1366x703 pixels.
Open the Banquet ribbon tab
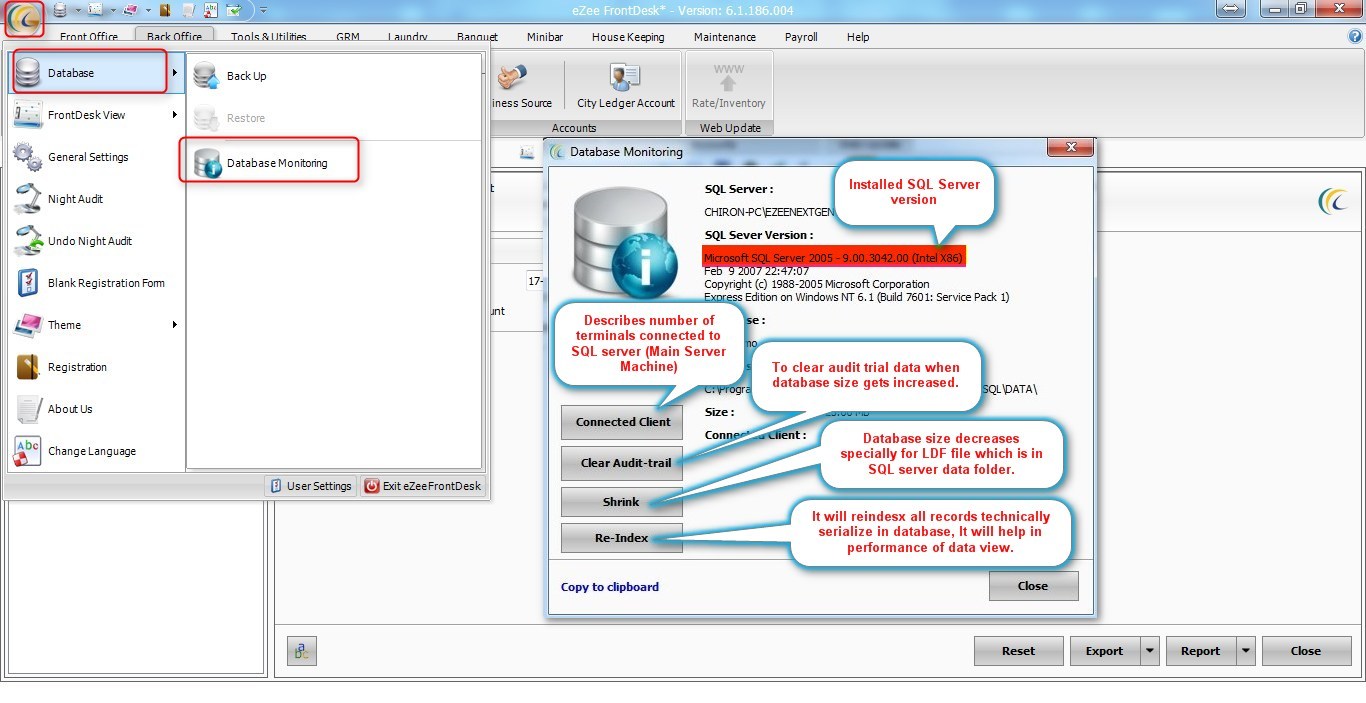[x=477, y=37]
